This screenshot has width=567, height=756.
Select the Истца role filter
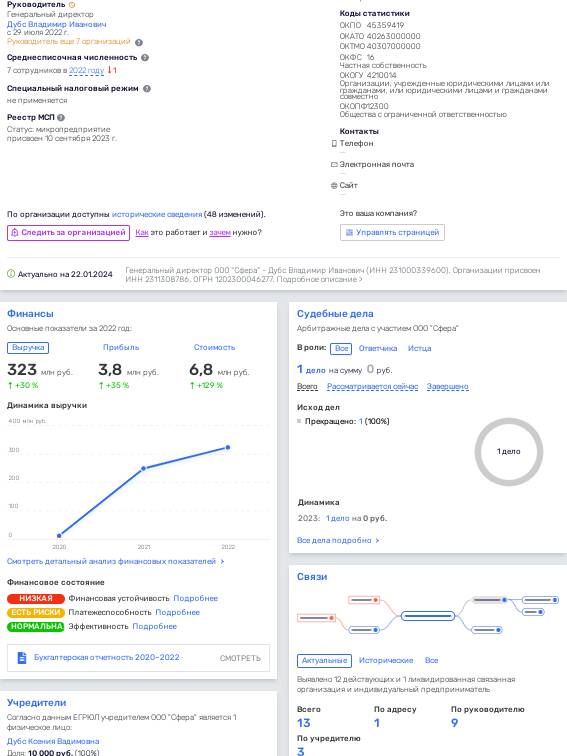(x=419, y=349)
